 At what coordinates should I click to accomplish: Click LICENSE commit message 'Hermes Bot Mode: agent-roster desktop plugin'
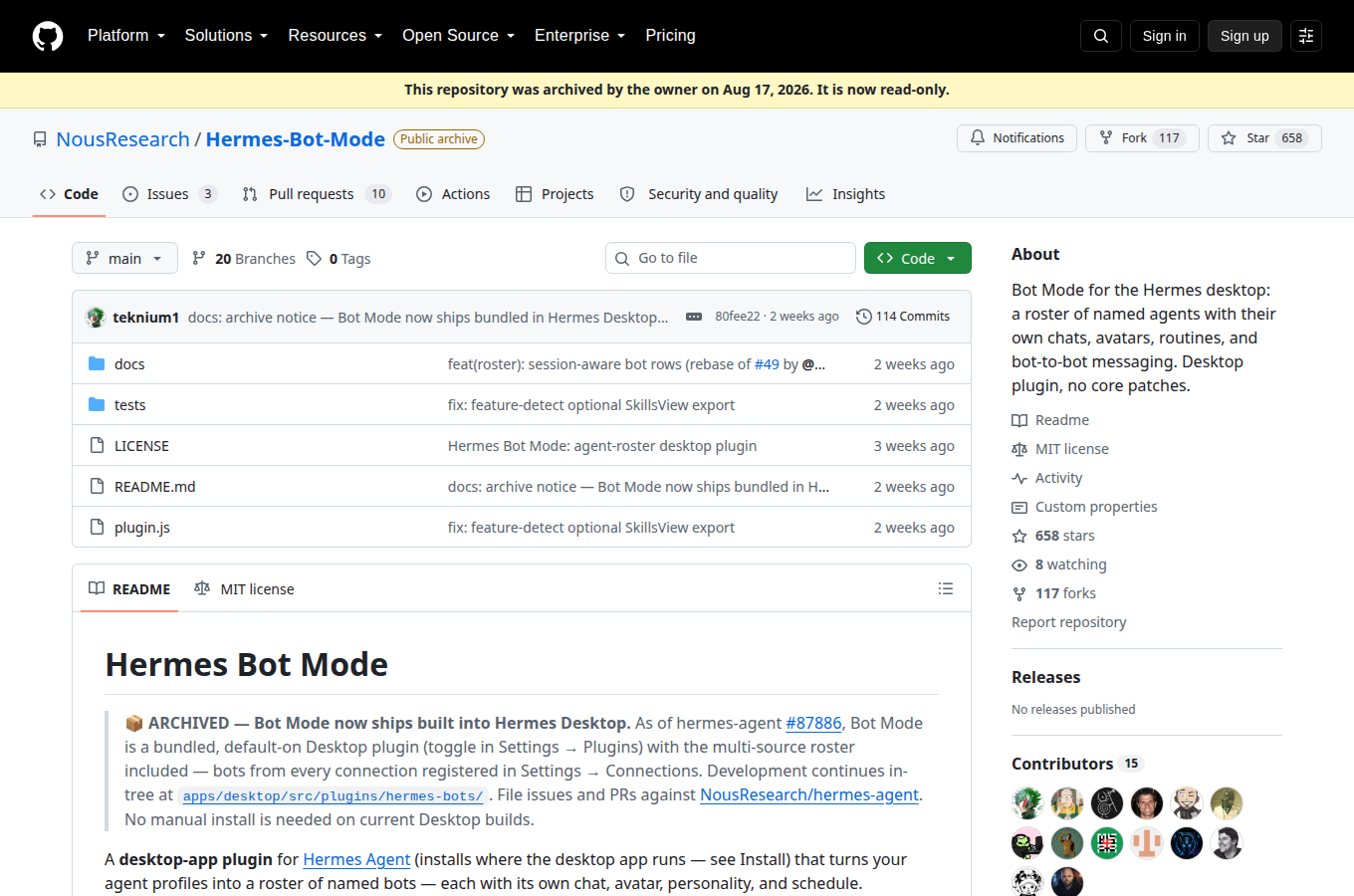click(602, 446)
